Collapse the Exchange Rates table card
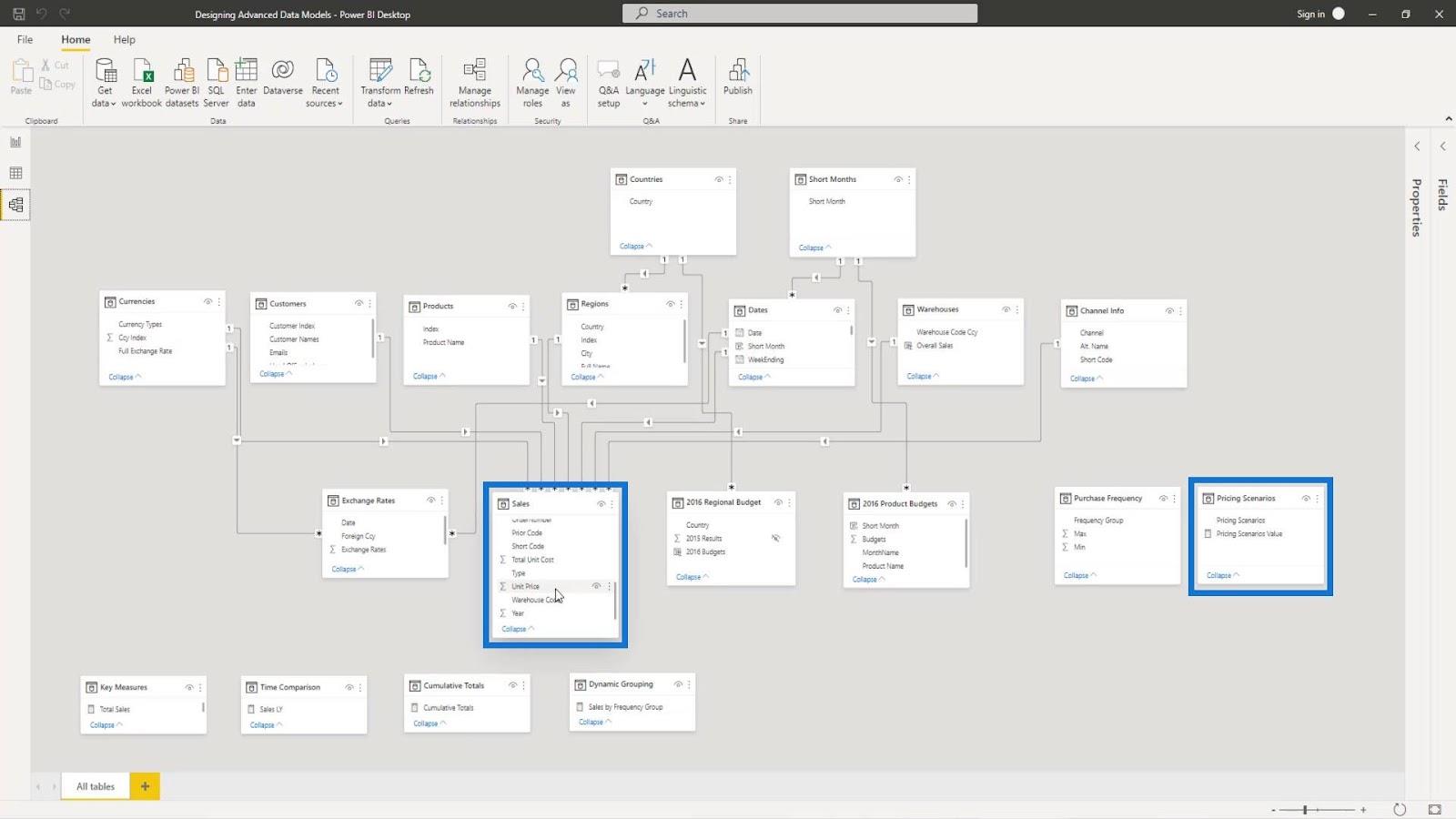The width and height of the screenshot is (1456, 819). (x=348, y=569)
